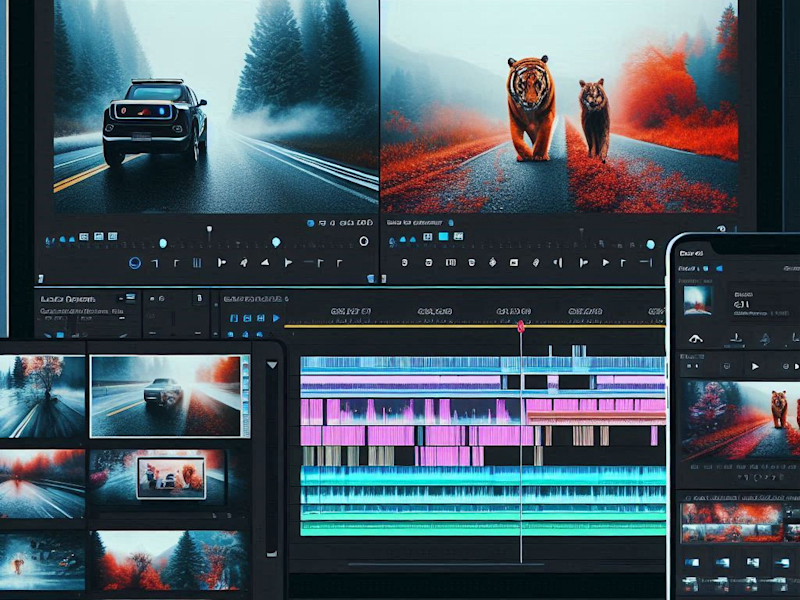Screen dimensions: 800x600
Task: Click the white ring icon ending the car viewer scrub bar
Action: point(364,241)
